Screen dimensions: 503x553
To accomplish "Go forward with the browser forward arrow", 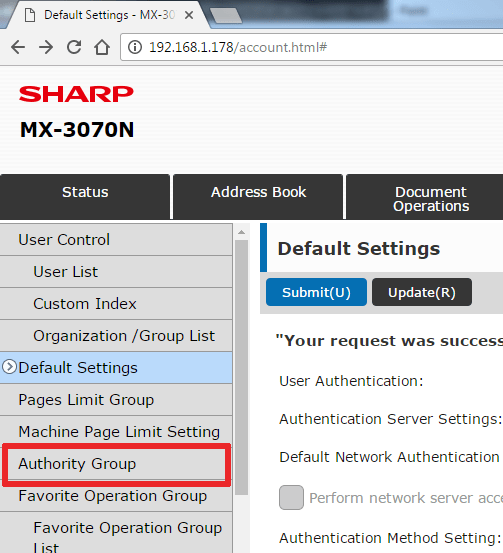I will (x=46, y=47).
